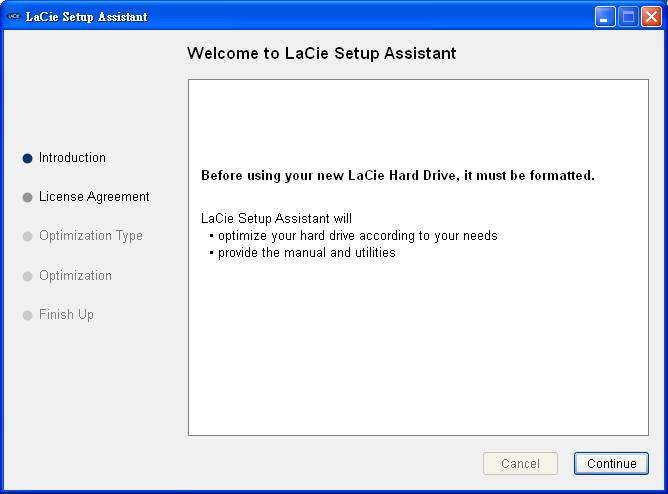The height and width of the screenshot is (494, 668).
Task: Click the greyed-out Cancel button
Action: coord(520,464)
